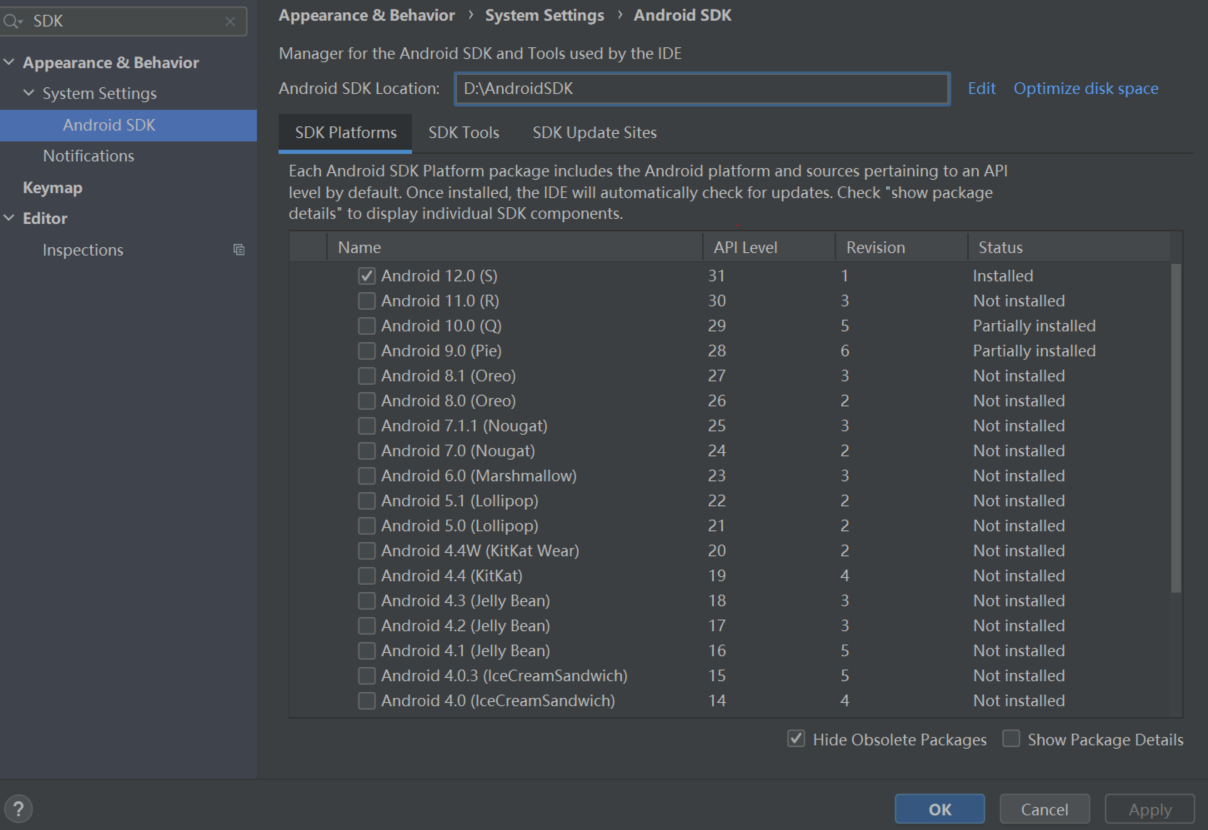This screenshot has width=1208, height=830.
Task: Open Keymap settings page
Action: click(x=52, y=187)
